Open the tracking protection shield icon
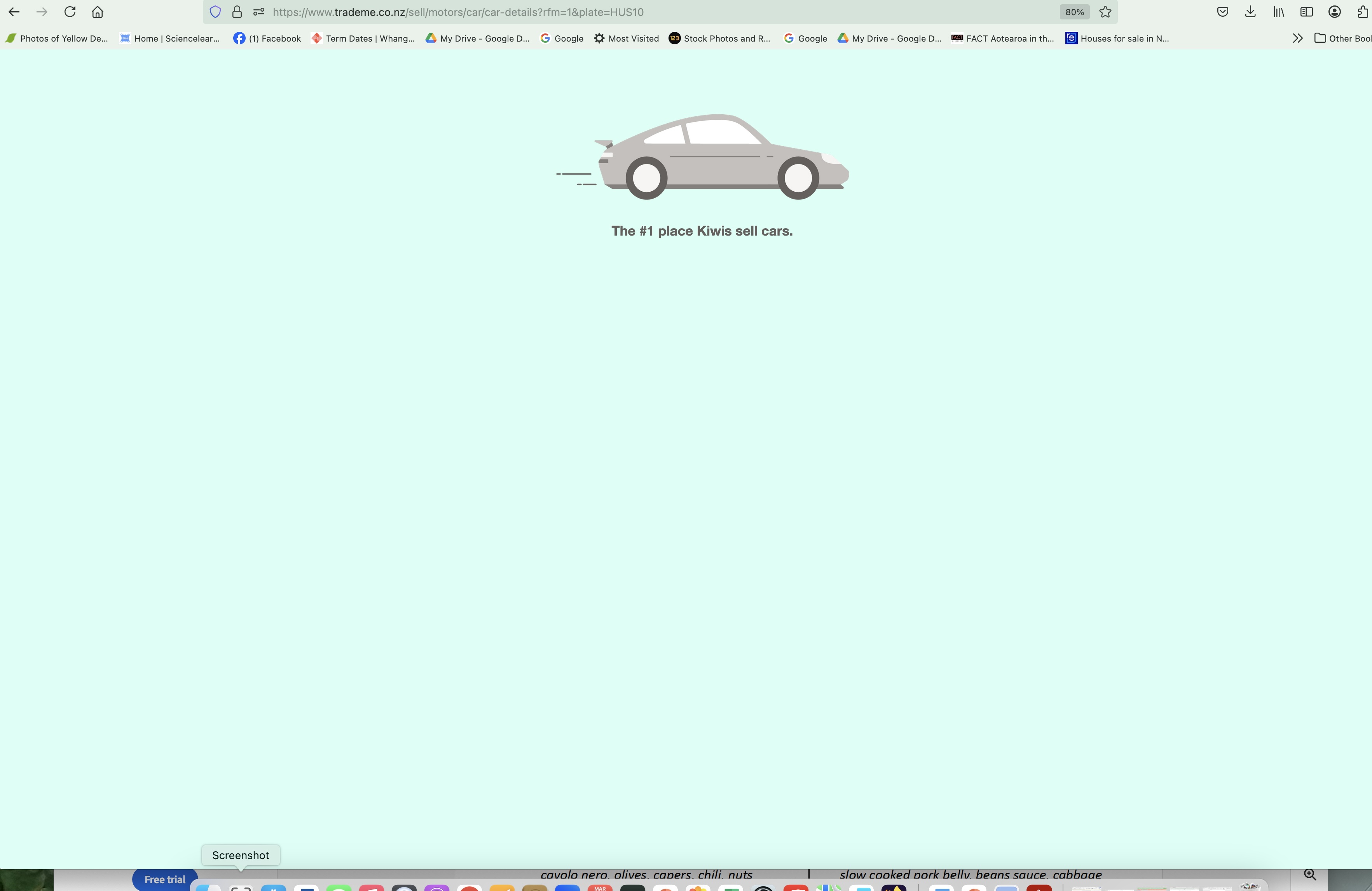This screenshot has height=891, width=1372. pos(215,12)
